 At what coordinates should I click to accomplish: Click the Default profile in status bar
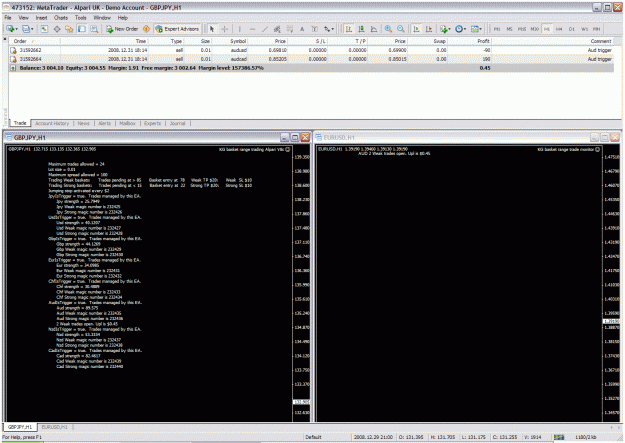[x=313, y=437]
